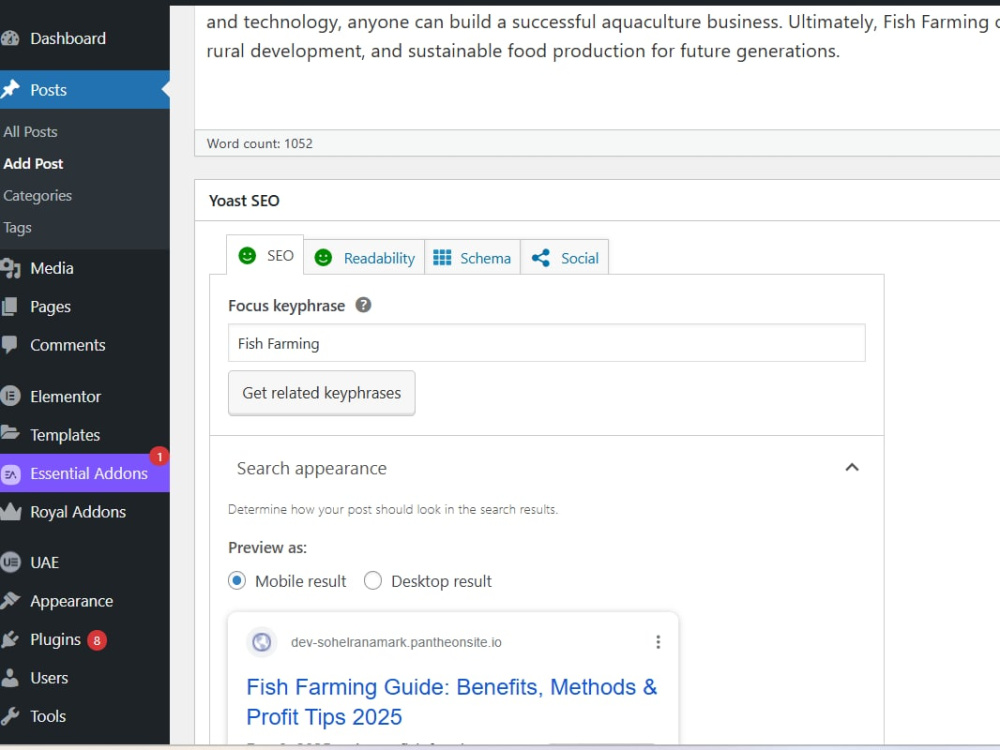The height and width of the screenshot is (750, 1000).
Task: Click the Media icon in sidebar
Action: pos(10,268)
